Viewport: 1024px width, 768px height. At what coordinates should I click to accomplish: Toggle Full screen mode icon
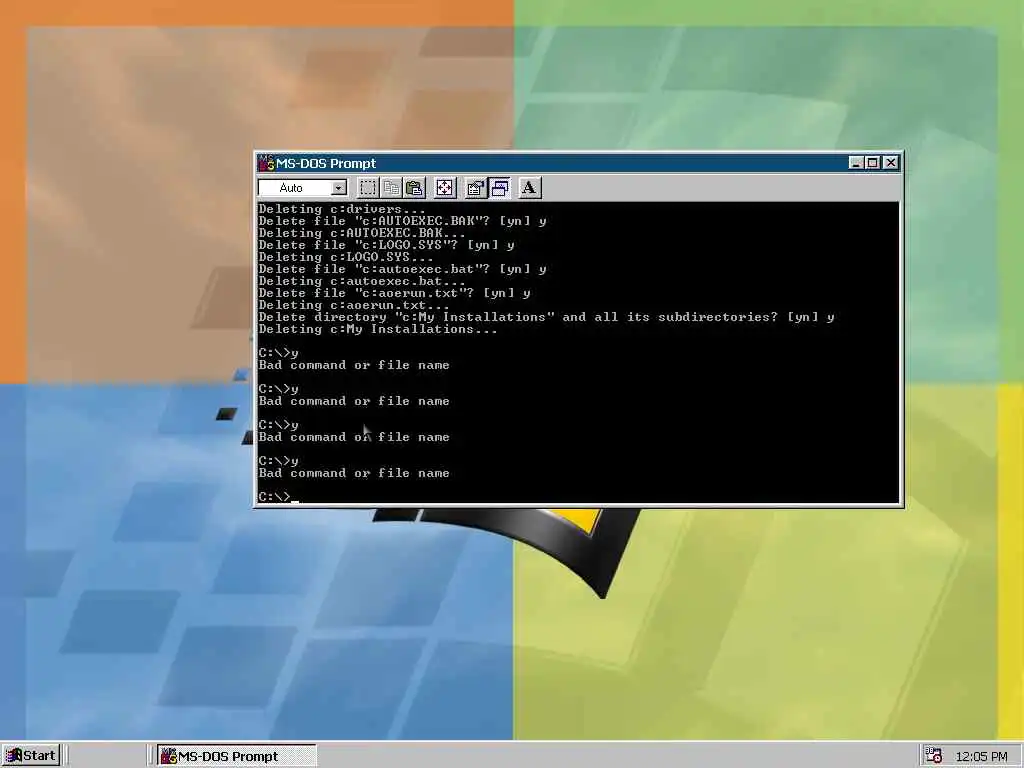click(445, 188)
